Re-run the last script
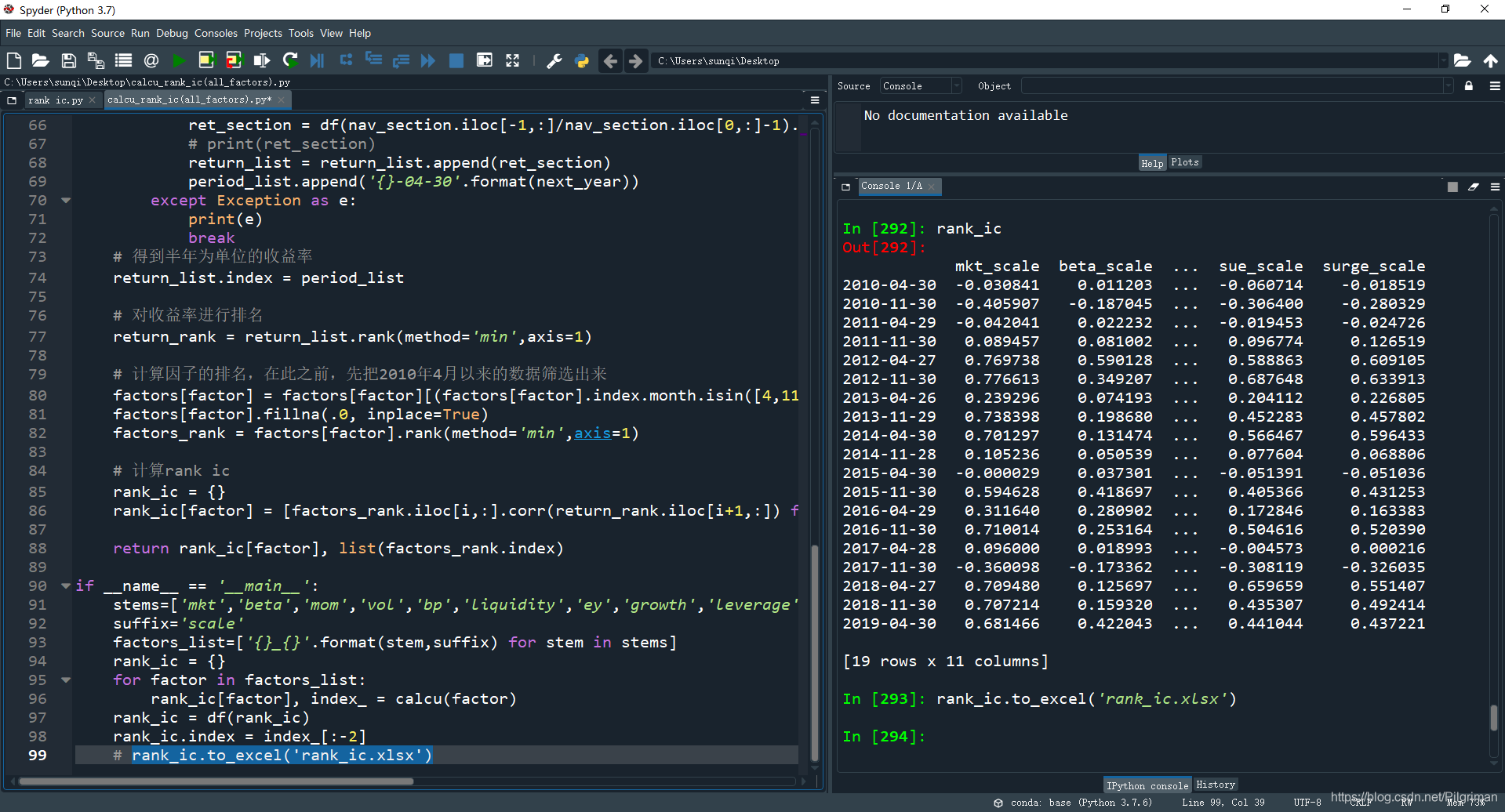 point(290,60)
